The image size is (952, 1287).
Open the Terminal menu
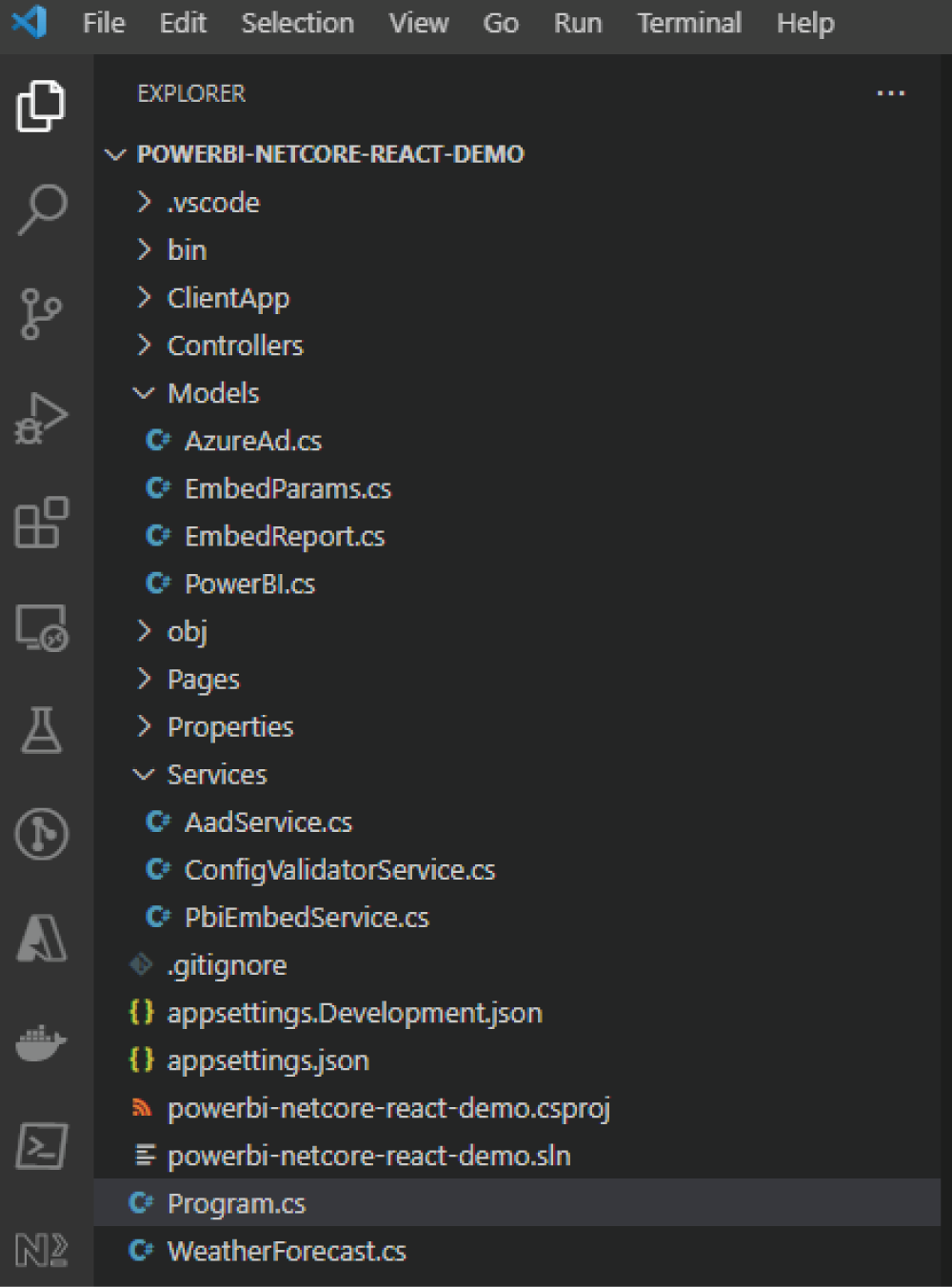tap(689, 23)
